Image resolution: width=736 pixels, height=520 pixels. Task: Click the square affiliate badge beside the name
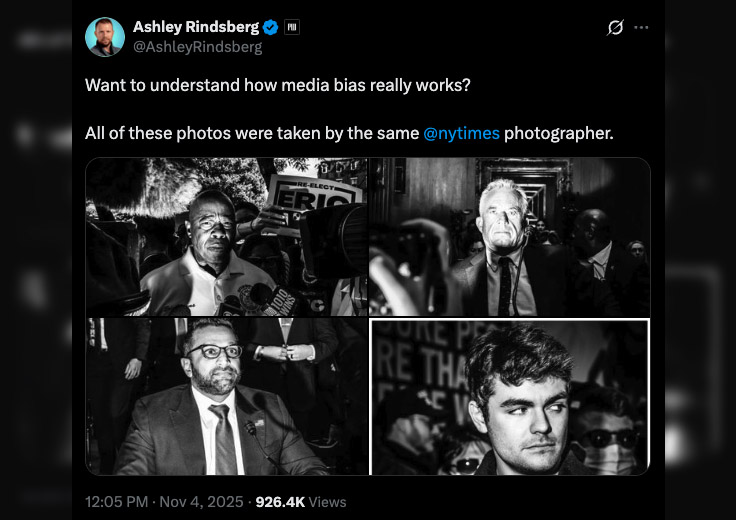pos(292,28)
